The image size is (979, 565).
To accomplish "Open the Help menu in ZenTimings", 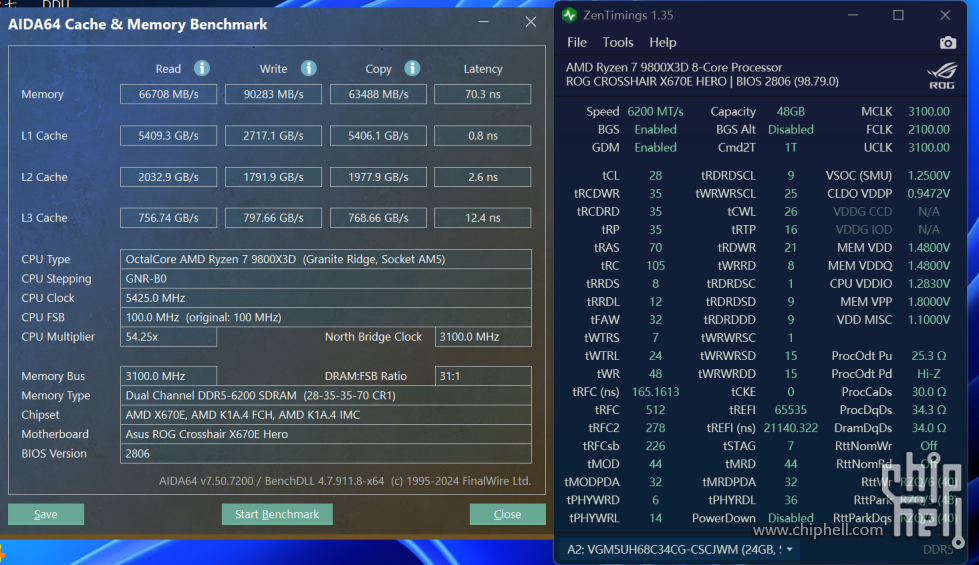I will (662, 42).
